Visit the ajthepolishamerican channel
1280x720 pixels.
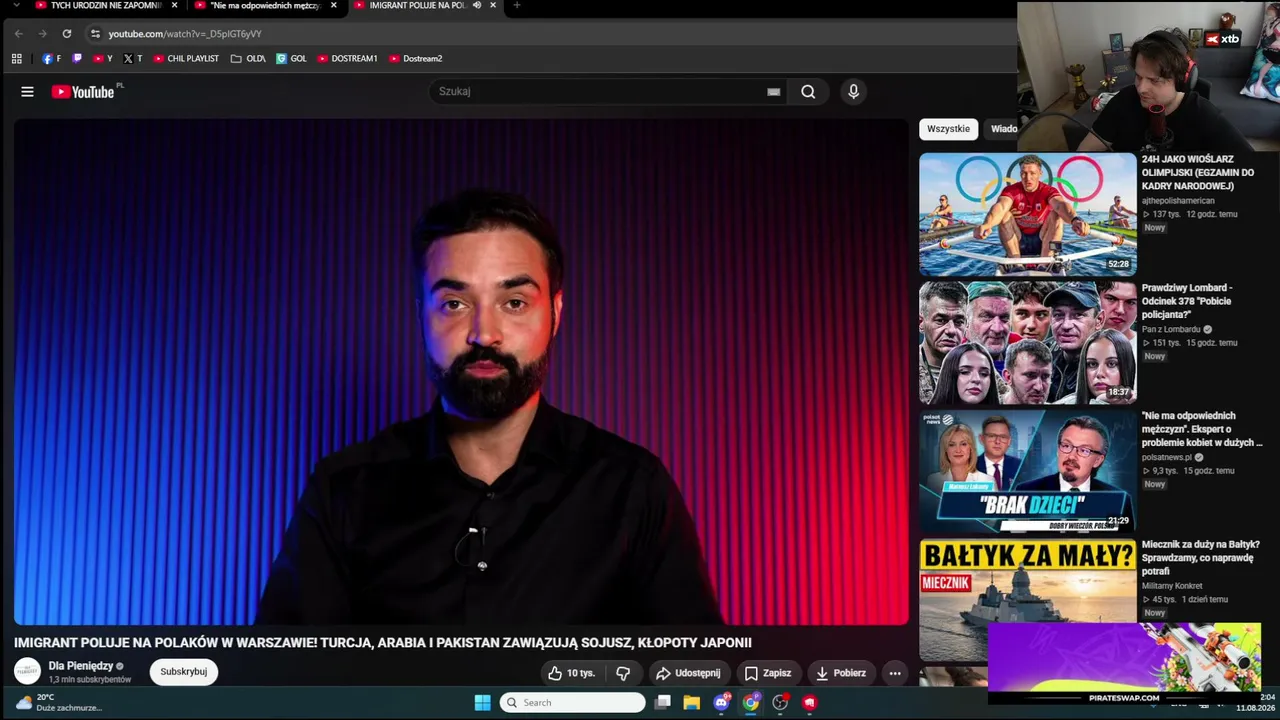(1178, 201)
